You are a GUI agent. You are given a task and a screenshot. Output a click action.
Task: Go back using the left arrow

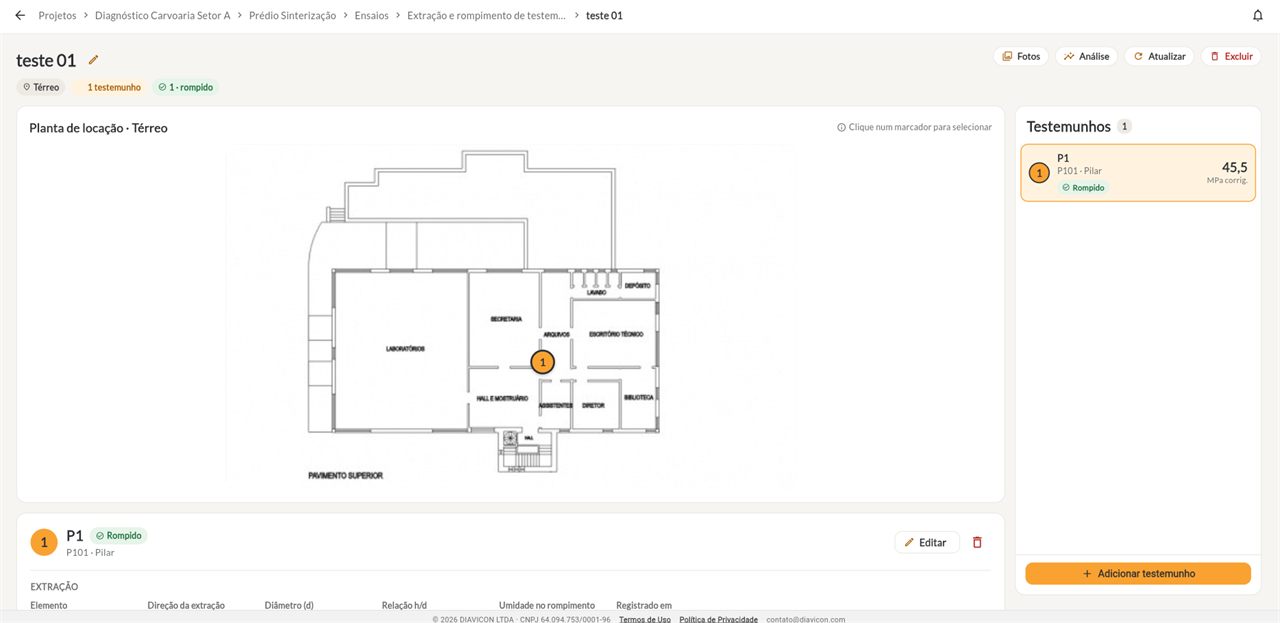20,15
